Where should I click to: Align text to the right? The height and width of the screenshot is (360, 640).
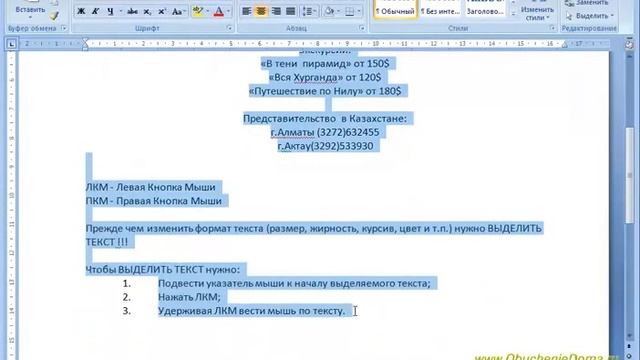(276, 11)
